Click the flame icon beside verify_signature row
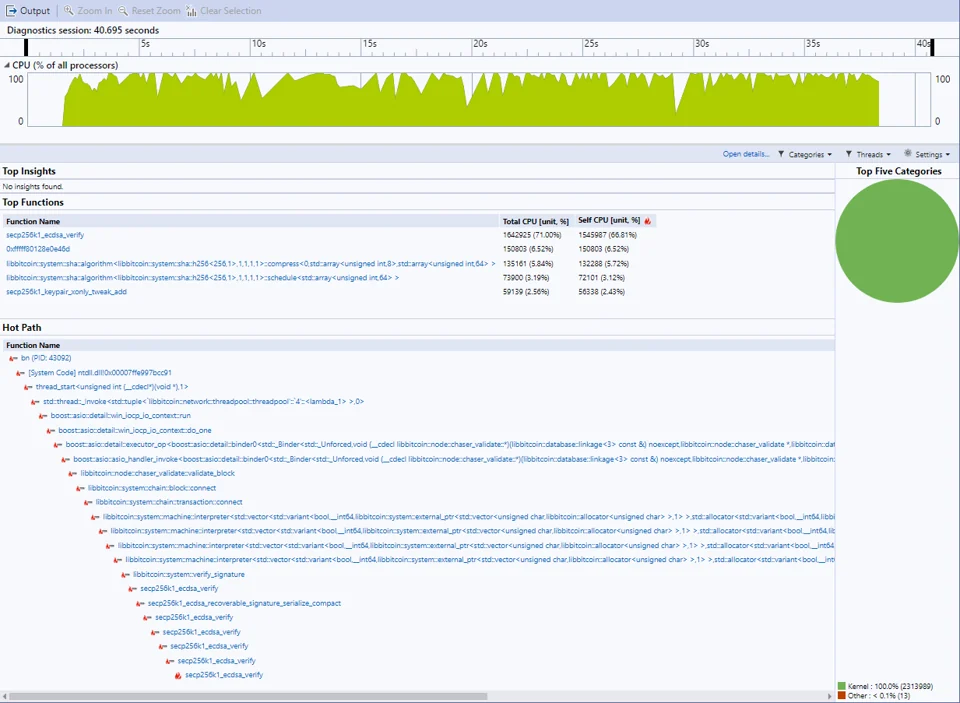This screenshot has width=960, height=703. 125,574
